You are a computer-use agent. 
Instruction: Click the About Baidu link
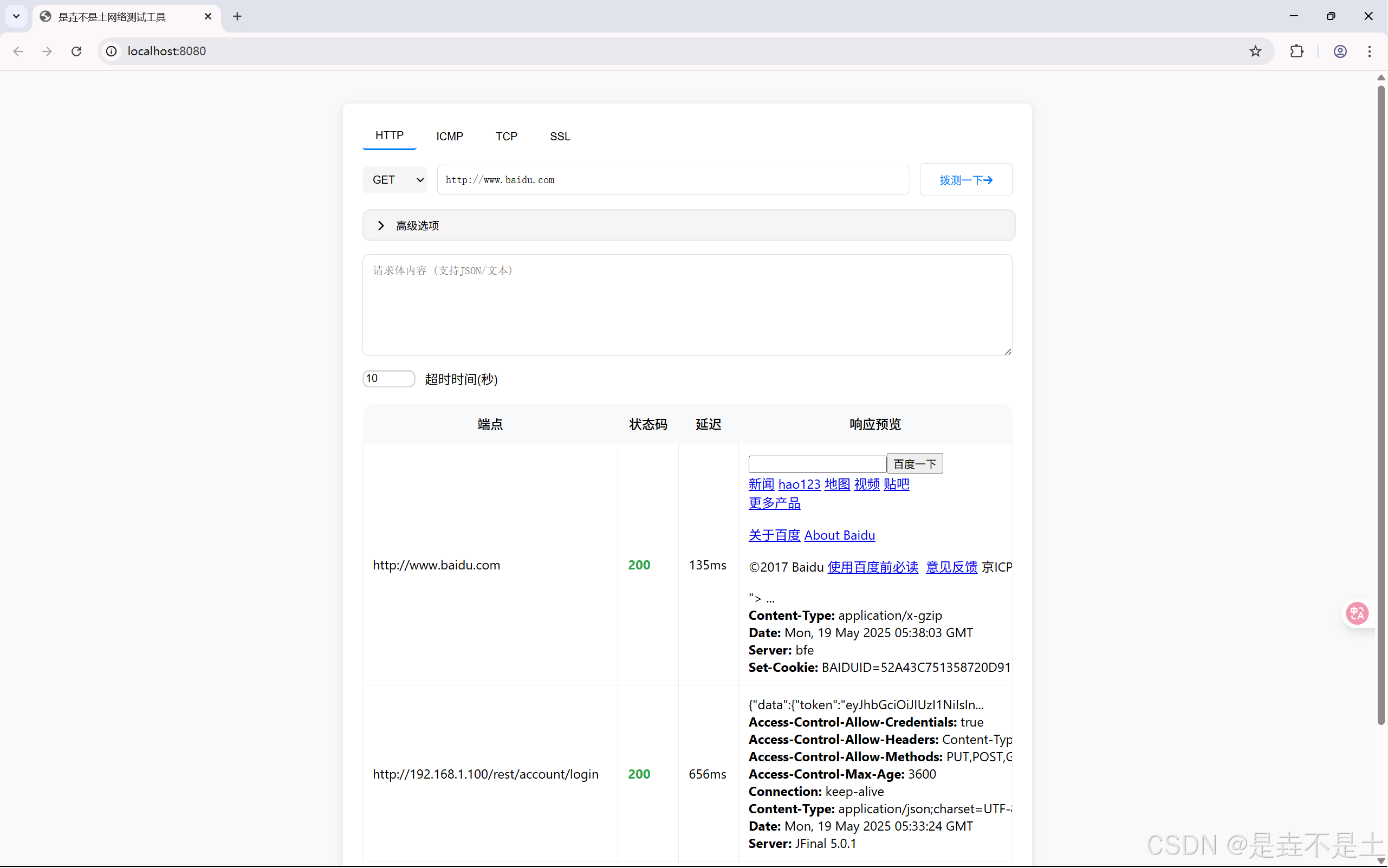pyautogui.click(x=839, y=535)
